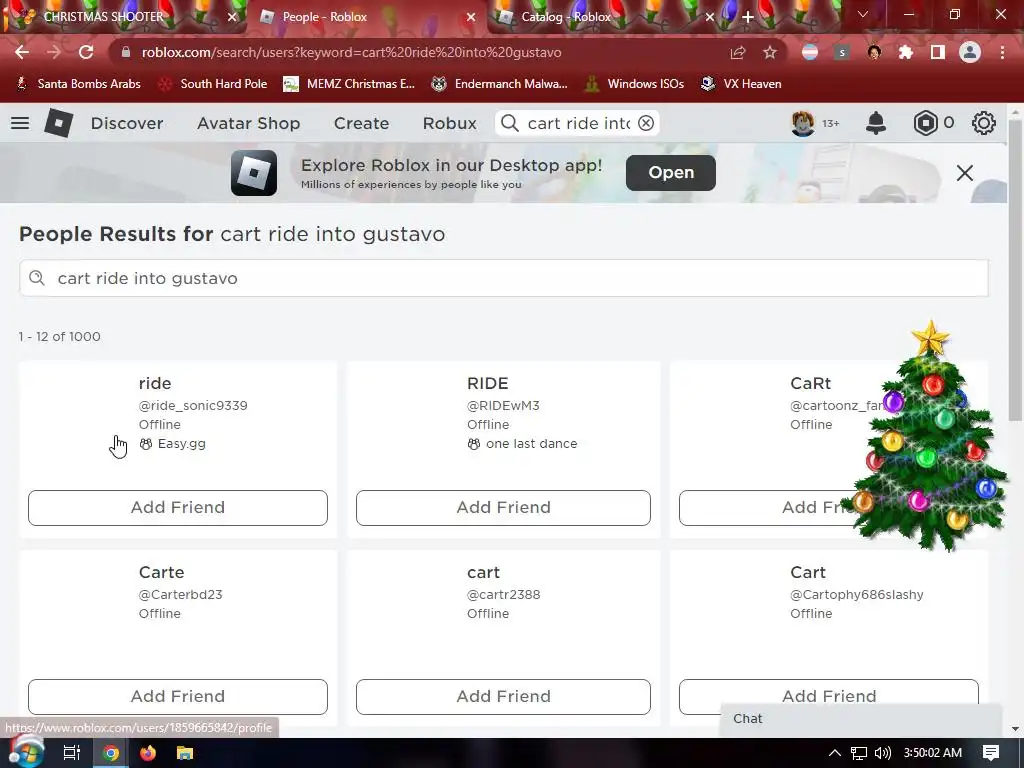Open the Chrome three-dot menu
The width and height of the screenshot is (1024, 768).
point(1002,52)
